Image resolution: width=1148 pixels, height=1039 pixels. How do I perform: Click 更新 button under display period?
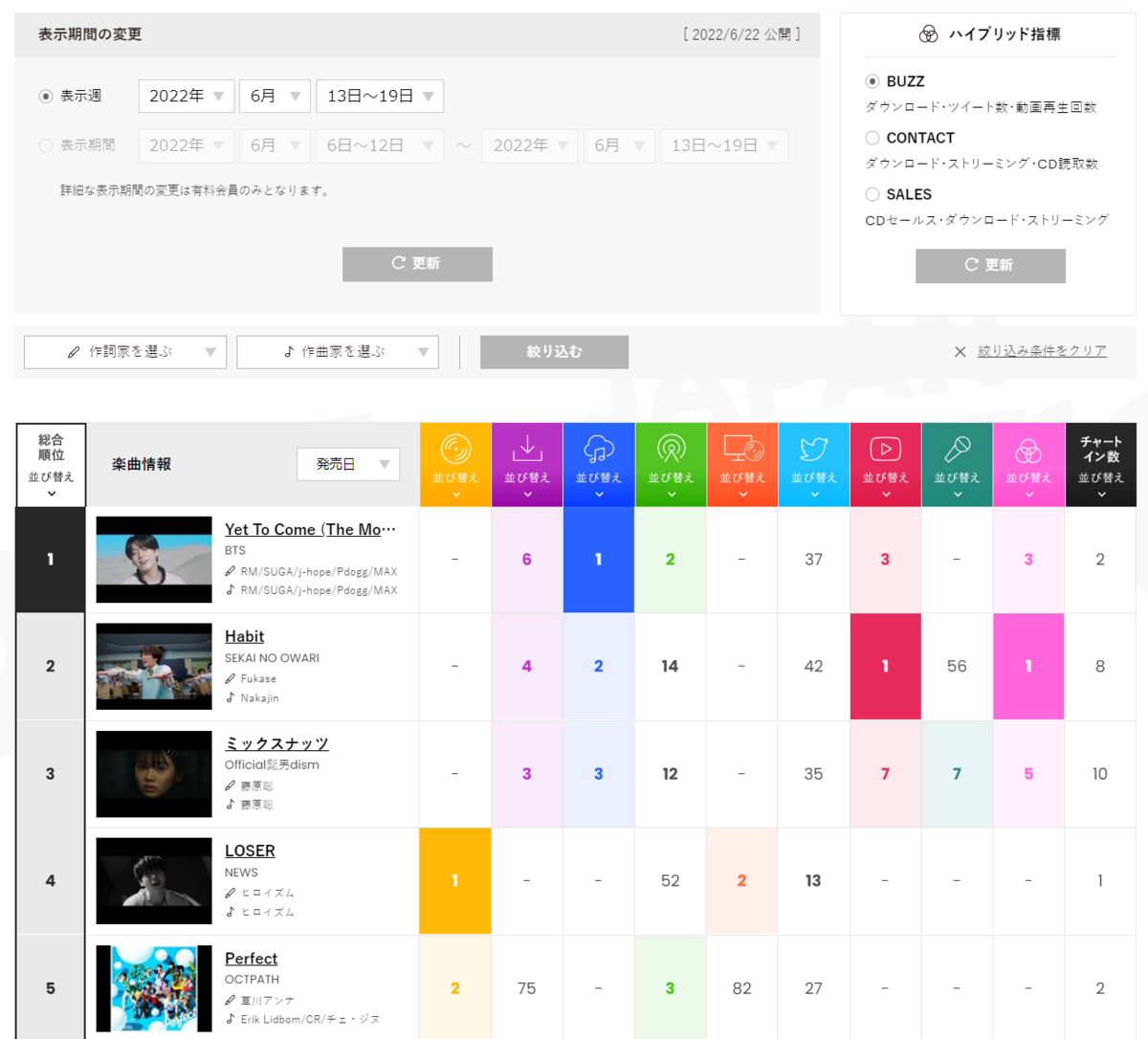(417, 264)
